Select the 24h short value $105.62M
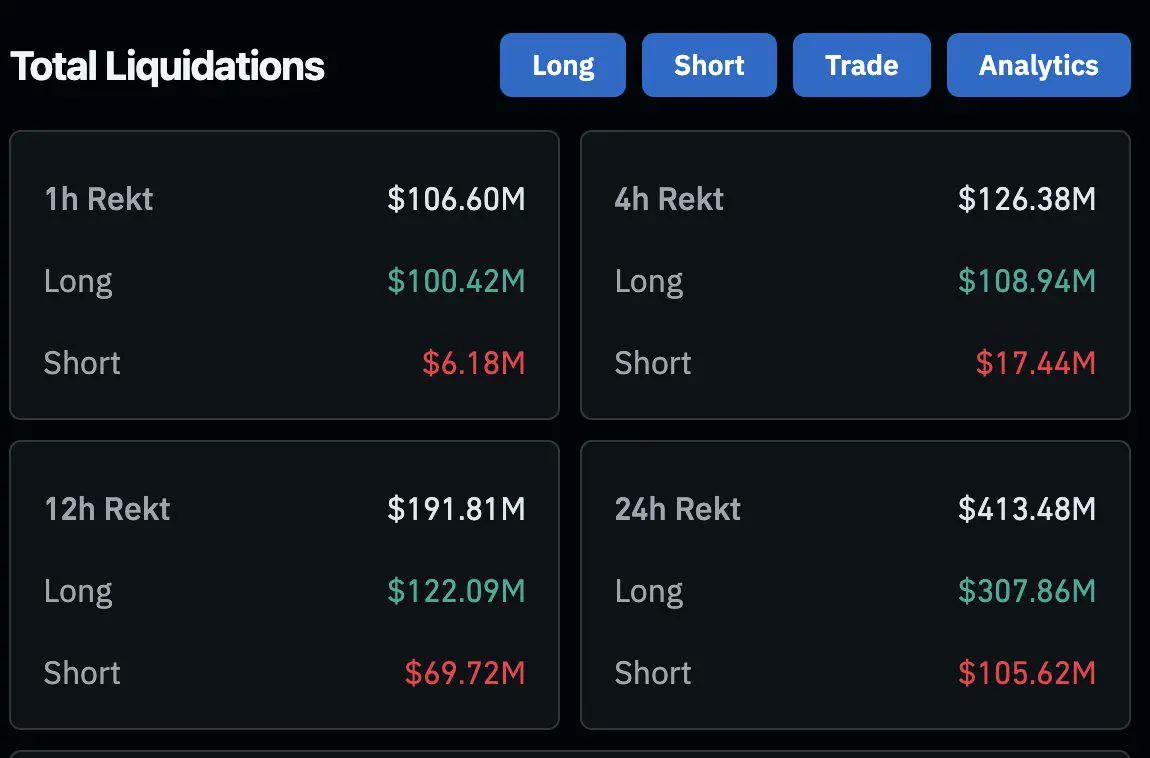 pos(1026,673)
